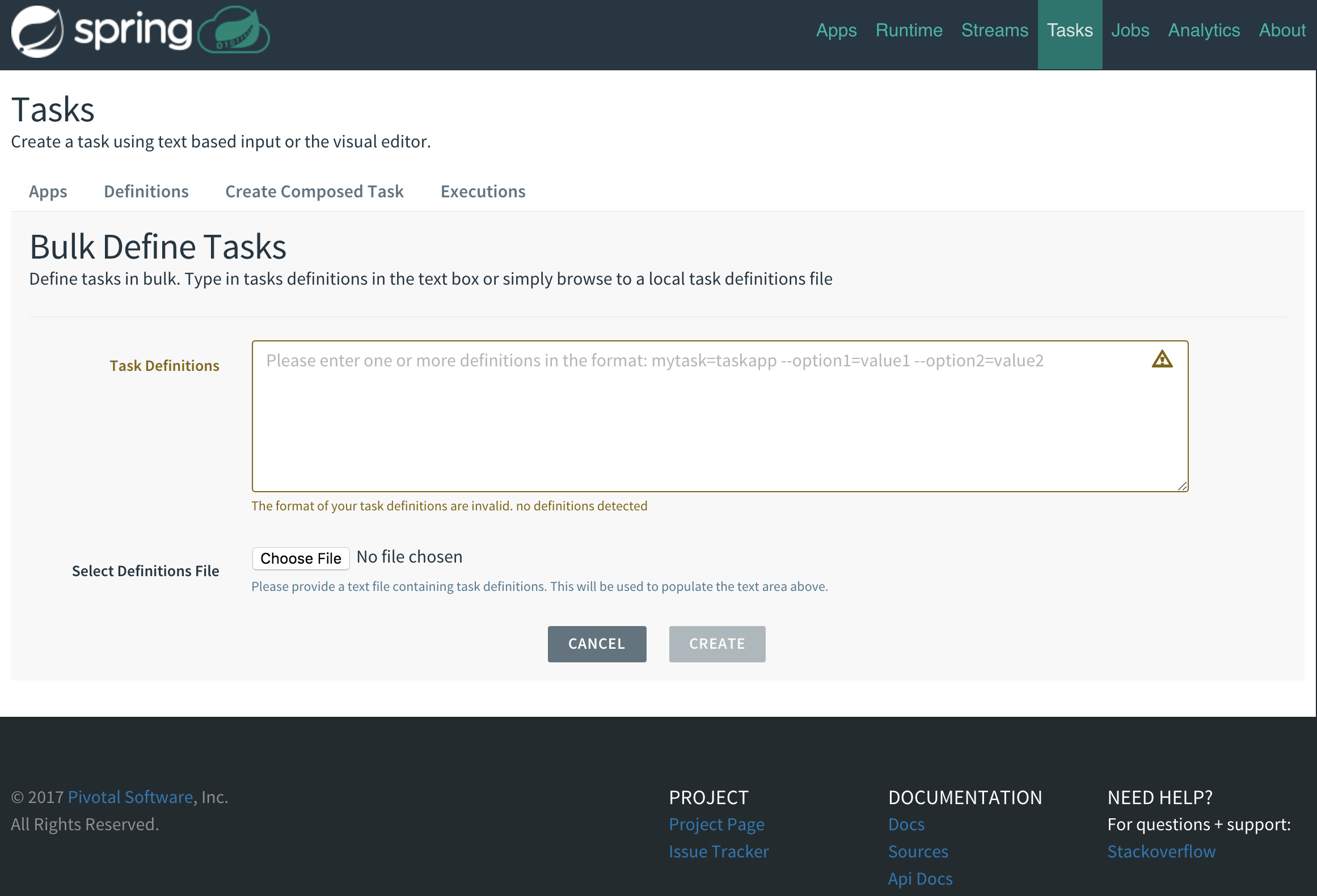Click the Data Flow cloud leaf icon
1317x896 pixels.
234,31
